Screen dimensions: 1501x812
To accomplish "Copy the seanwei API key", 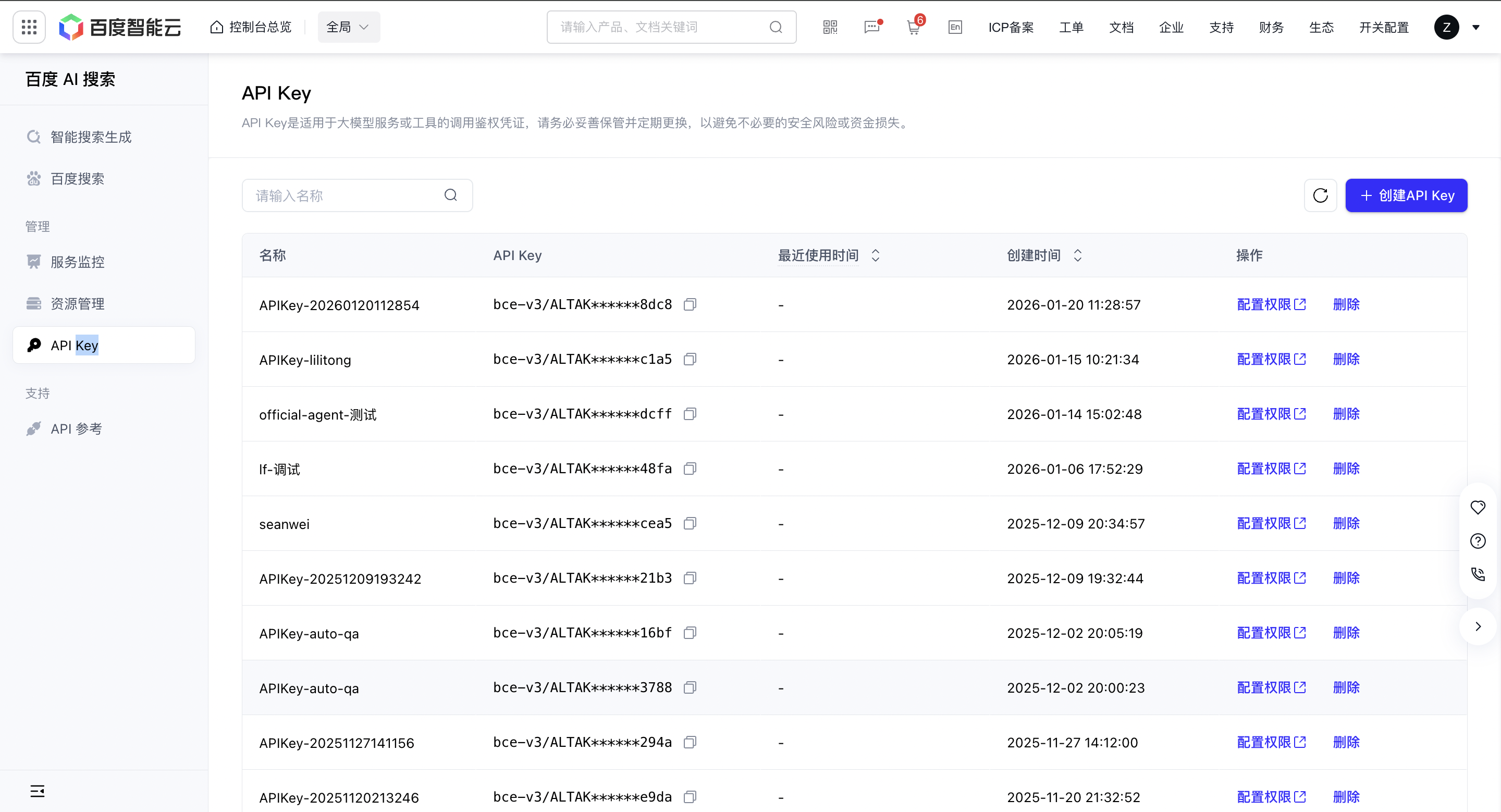I will (x=690, y=524).
